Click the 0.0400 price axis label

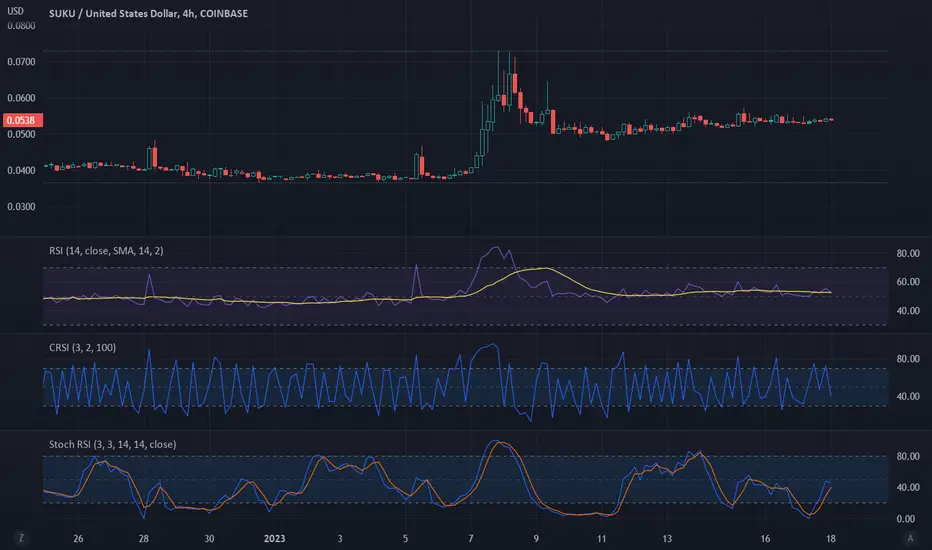21,171
